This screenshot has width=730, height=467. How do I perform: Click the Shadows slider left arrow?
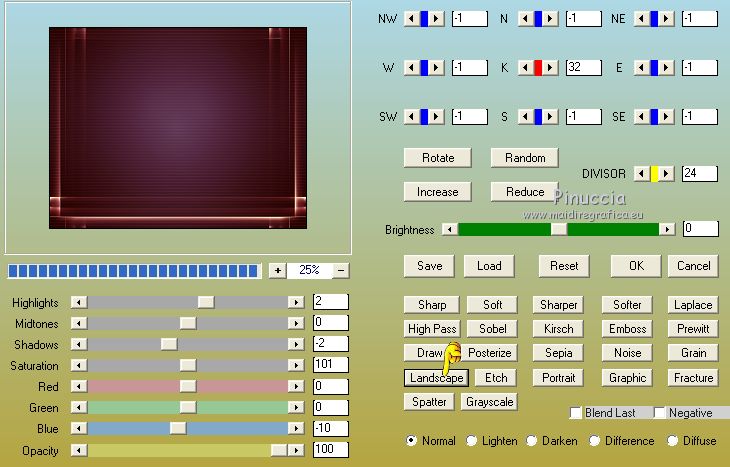[x=79, y=344]
